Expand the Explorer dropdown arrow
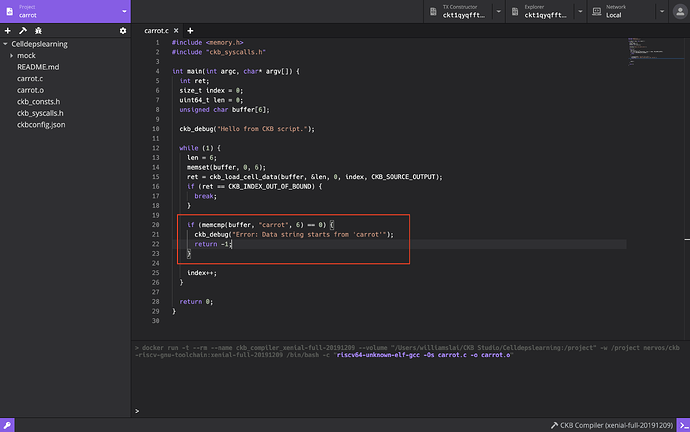The height and width of the screenshot is (432, 690). (x=580, y=11)
